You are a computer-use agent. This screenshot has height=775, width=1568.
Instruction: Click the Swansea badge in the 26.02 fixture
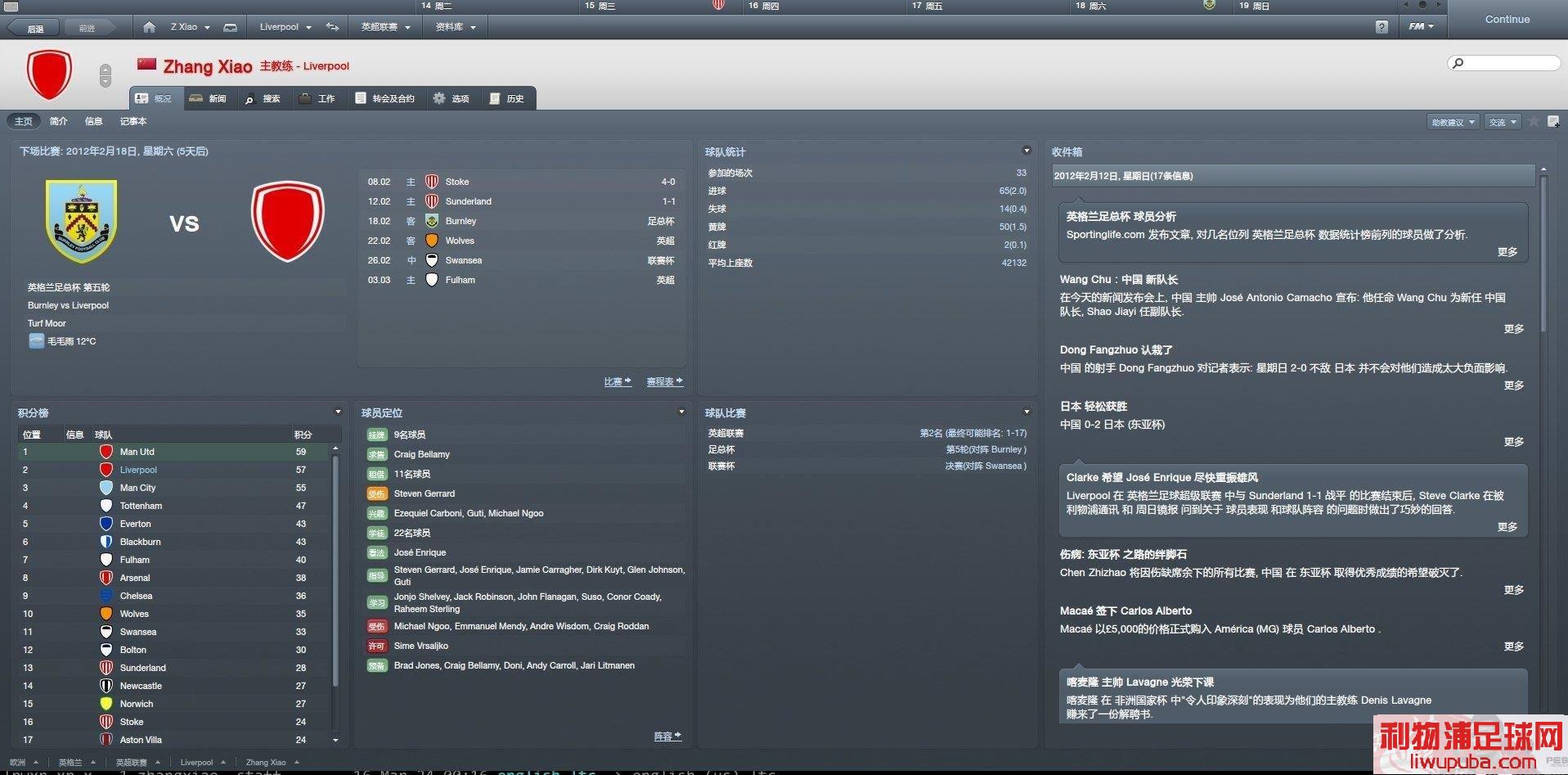click(432, 260)
